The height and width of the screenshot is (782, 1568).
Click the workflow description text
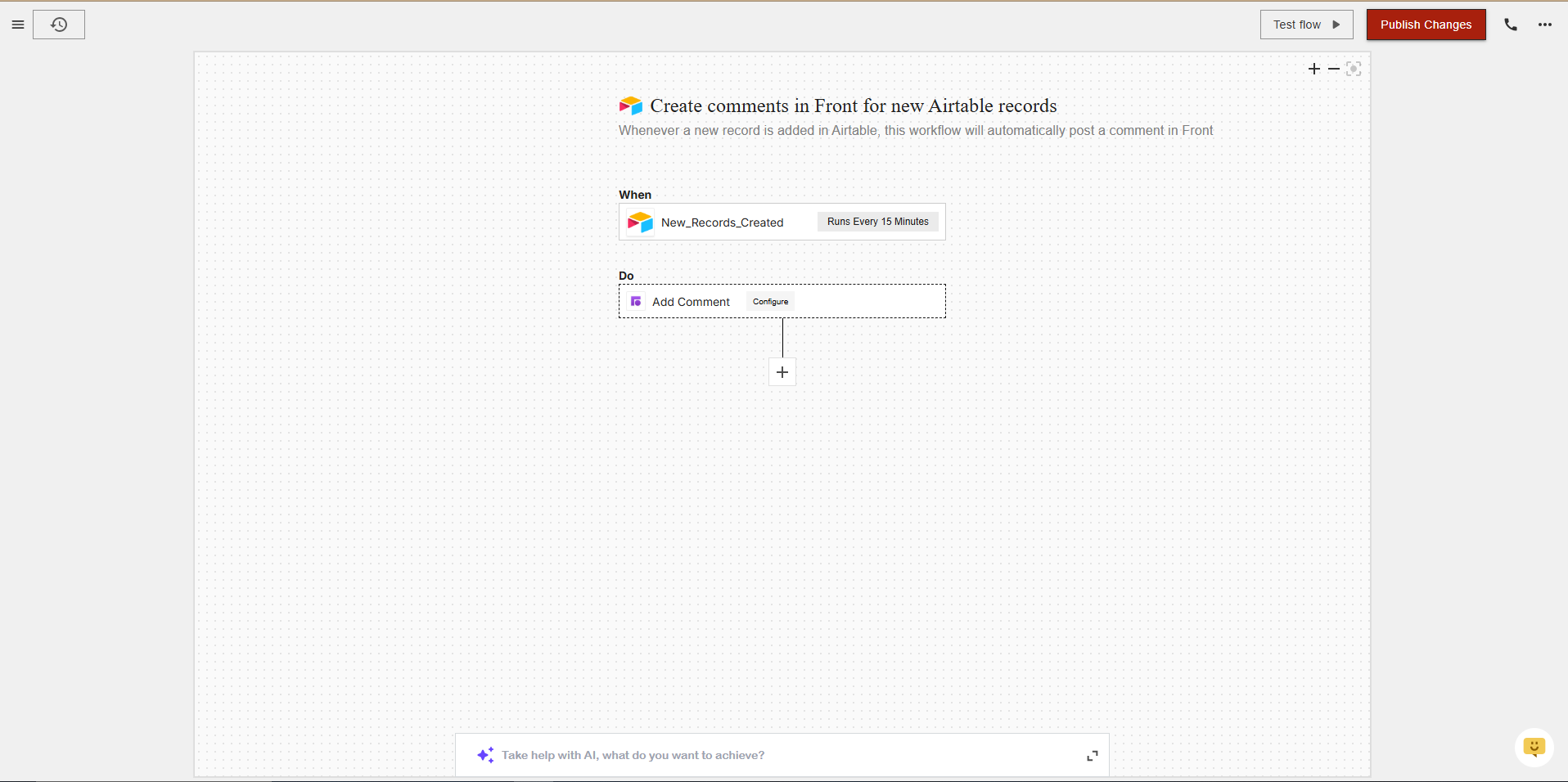point(916,130)
